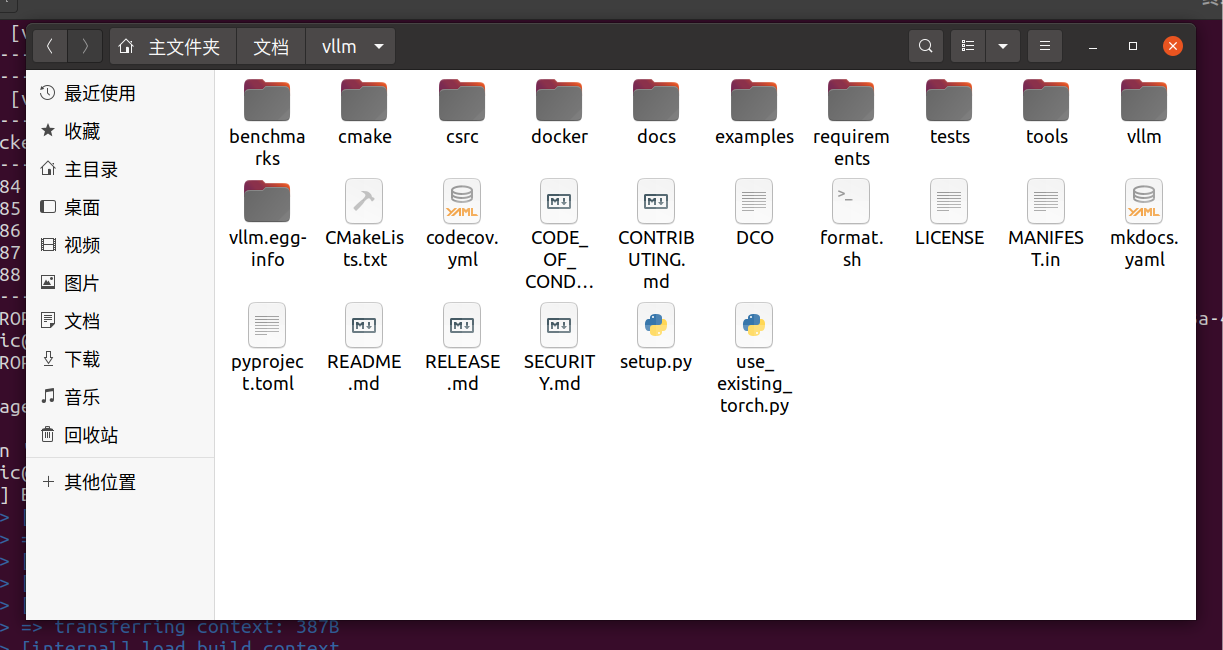Open 主目录 in the sidebar
Image resolution: width=1223 pixels, height=650 pixels.
coord(120,169)
